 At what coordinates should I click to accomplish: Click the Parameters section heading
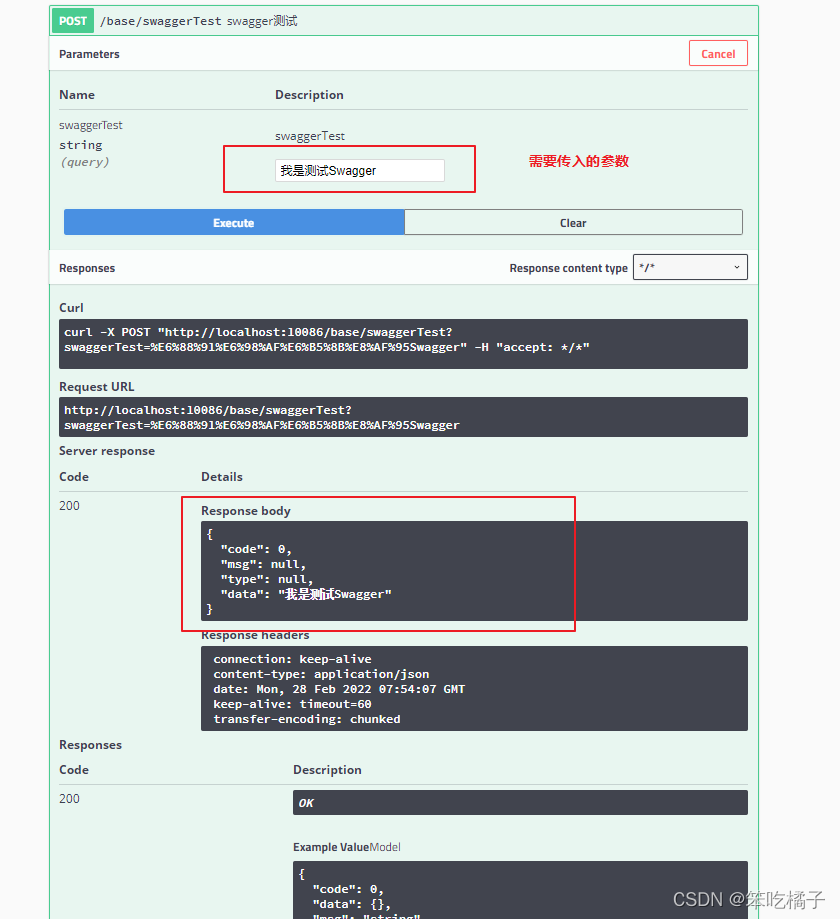coord(89,54)
